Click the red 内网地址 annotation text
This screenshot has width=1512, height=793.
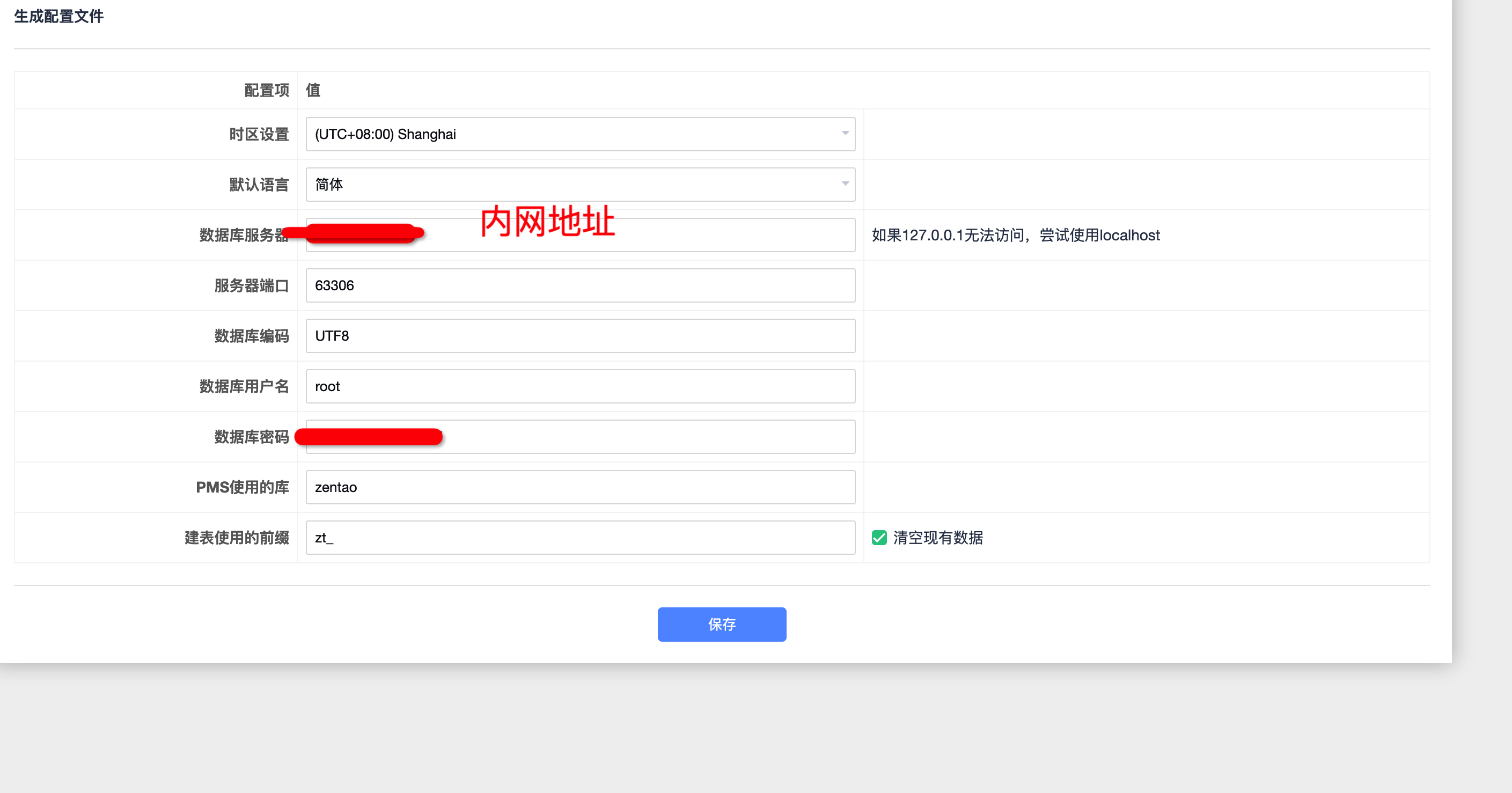(547, 222)
